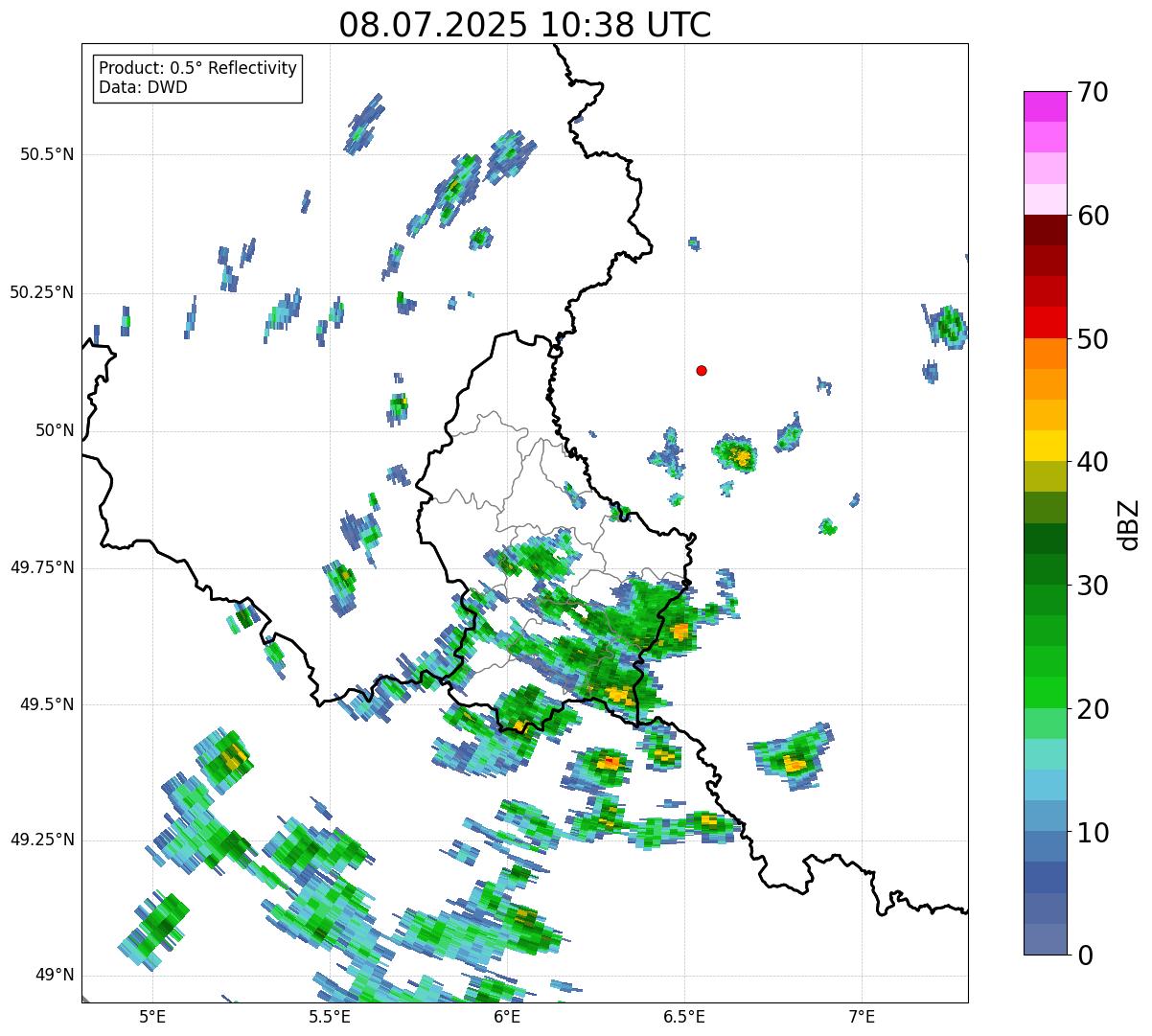Pick the yellow swatch above 40 dBZ
1152x1036 pixels.
pyautogui.click(x=1046, y=447)
